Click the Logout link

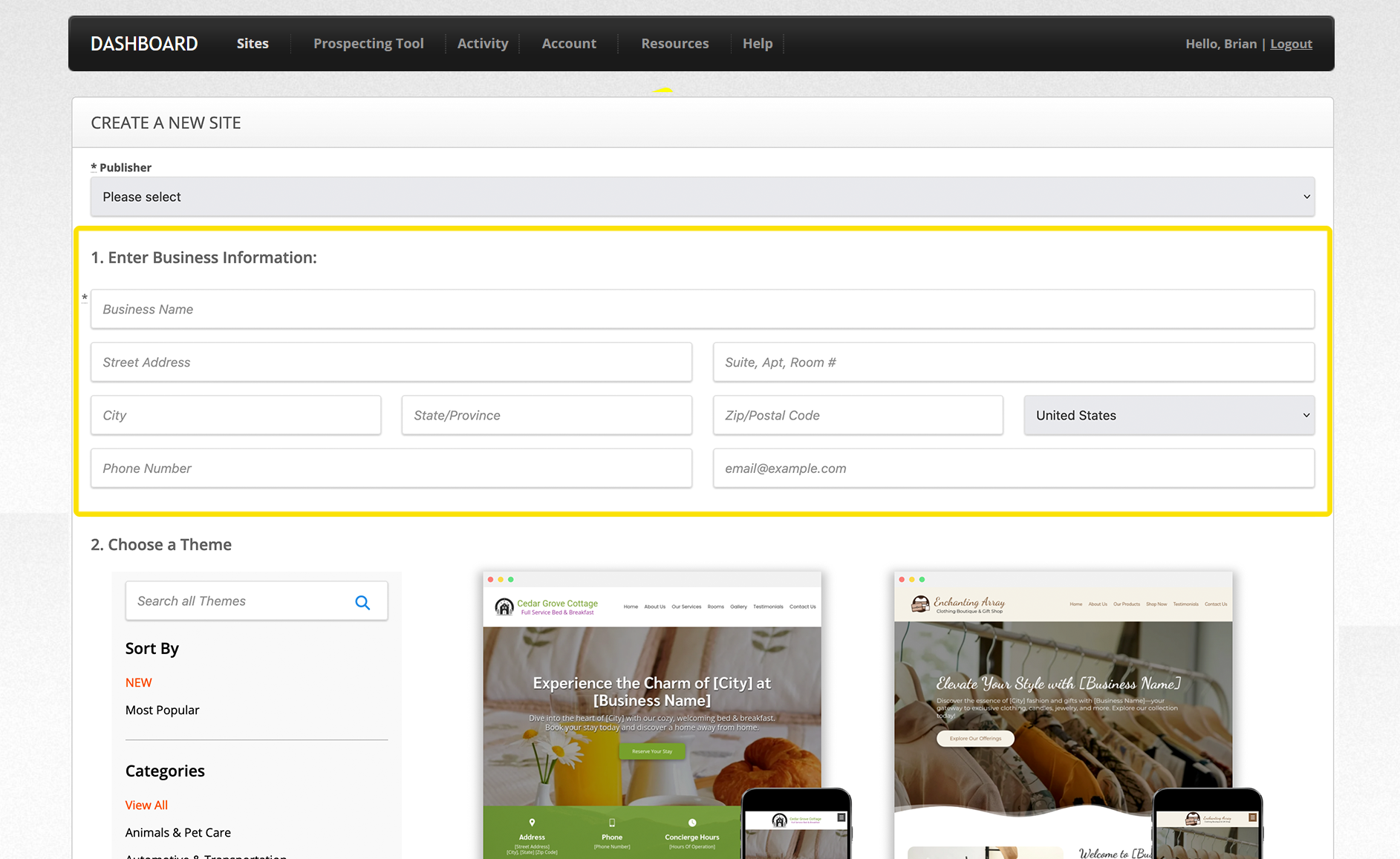[1291, 45]
